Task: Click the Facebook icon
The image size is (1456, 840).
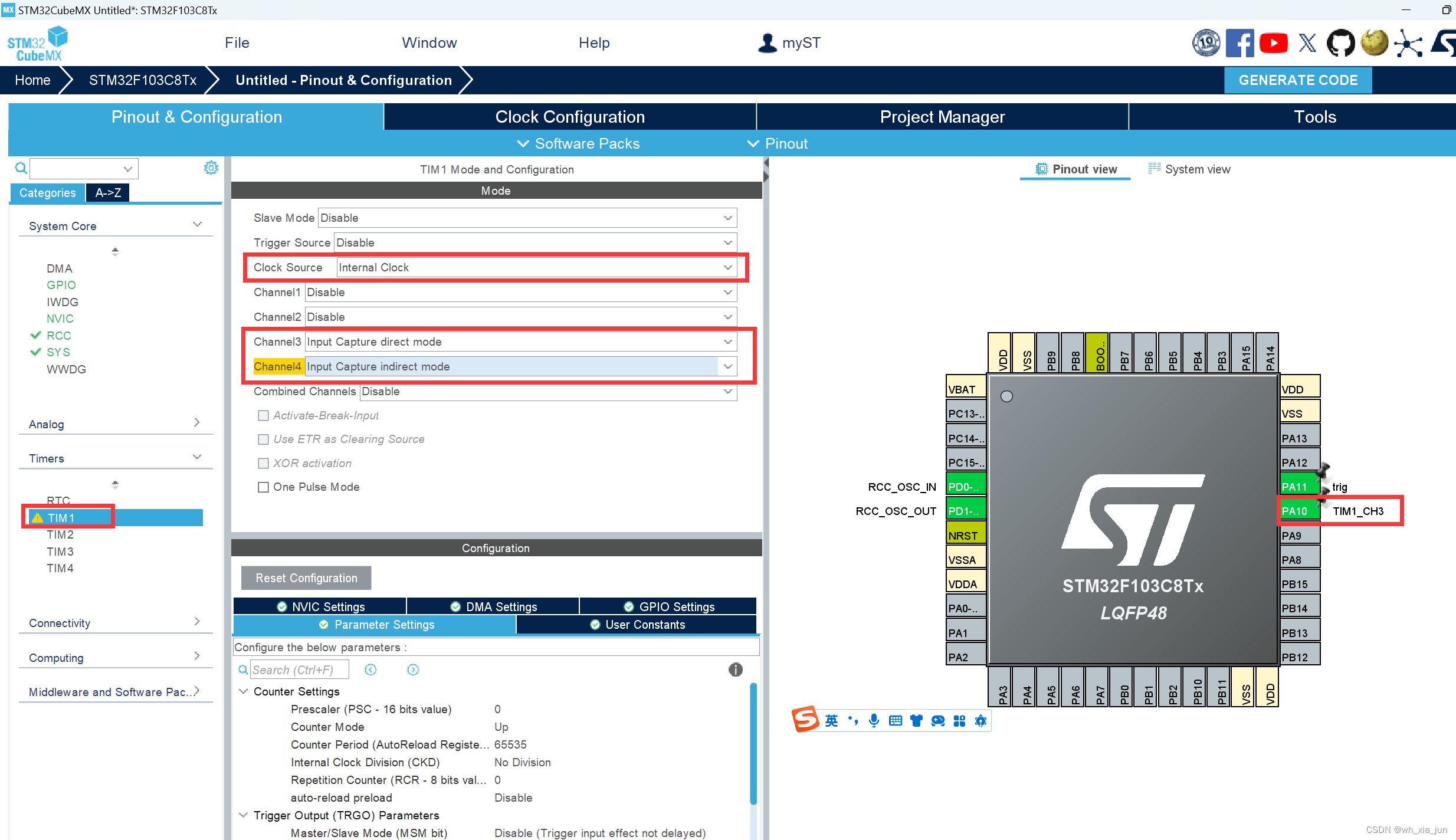Action: [1239, 44]
